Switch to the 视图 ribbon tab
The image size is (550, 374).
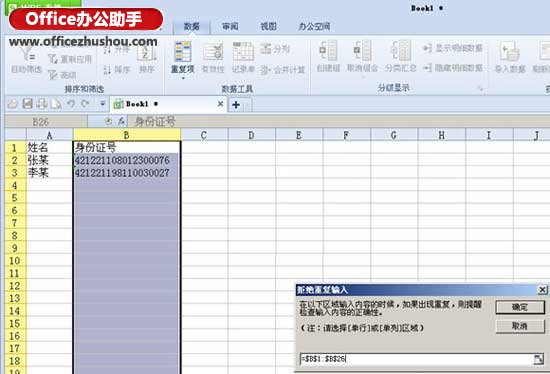click(x=268, y=26)
